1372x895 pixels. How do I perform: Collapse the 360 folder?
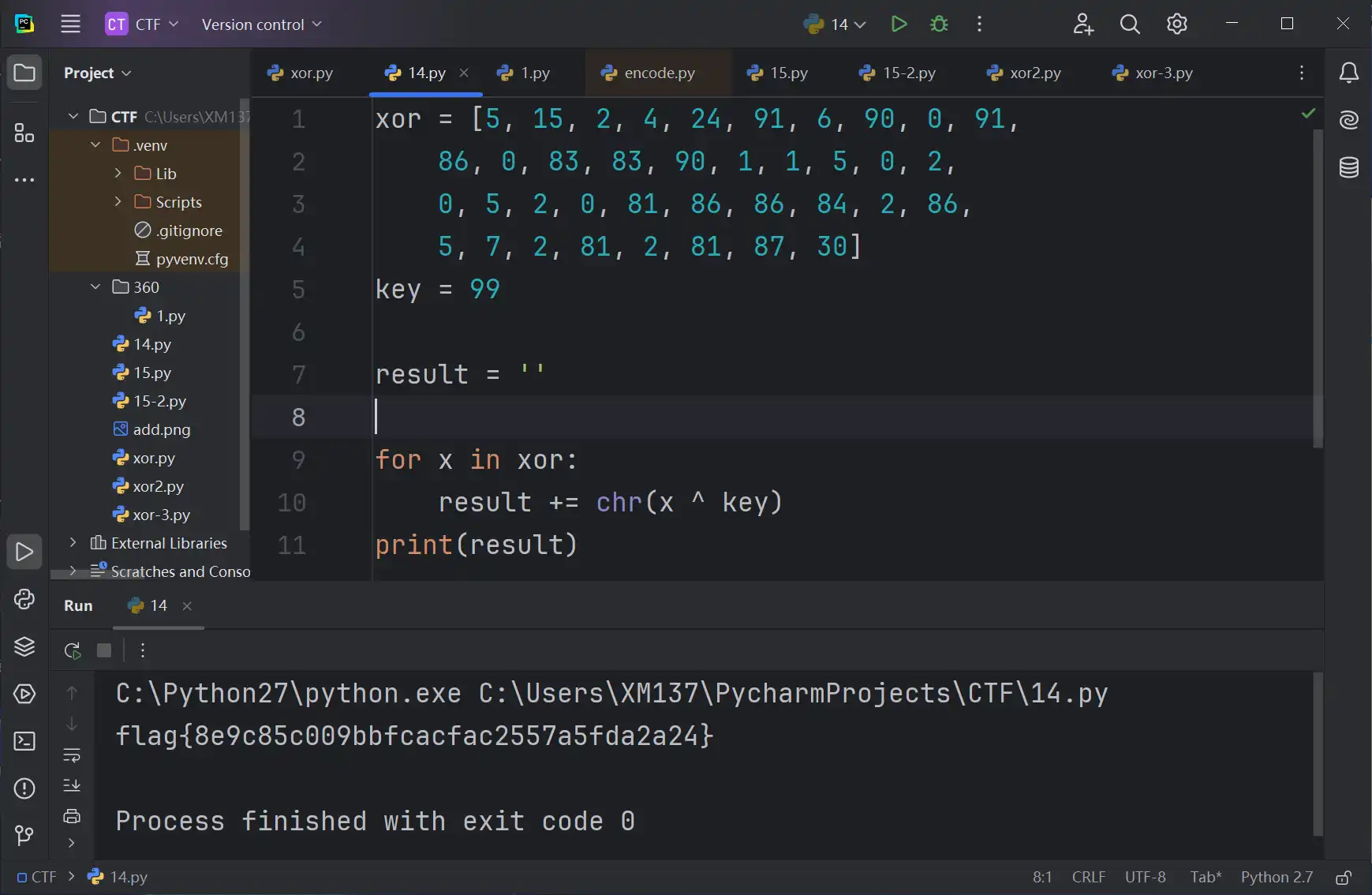[x=95, y=287]
